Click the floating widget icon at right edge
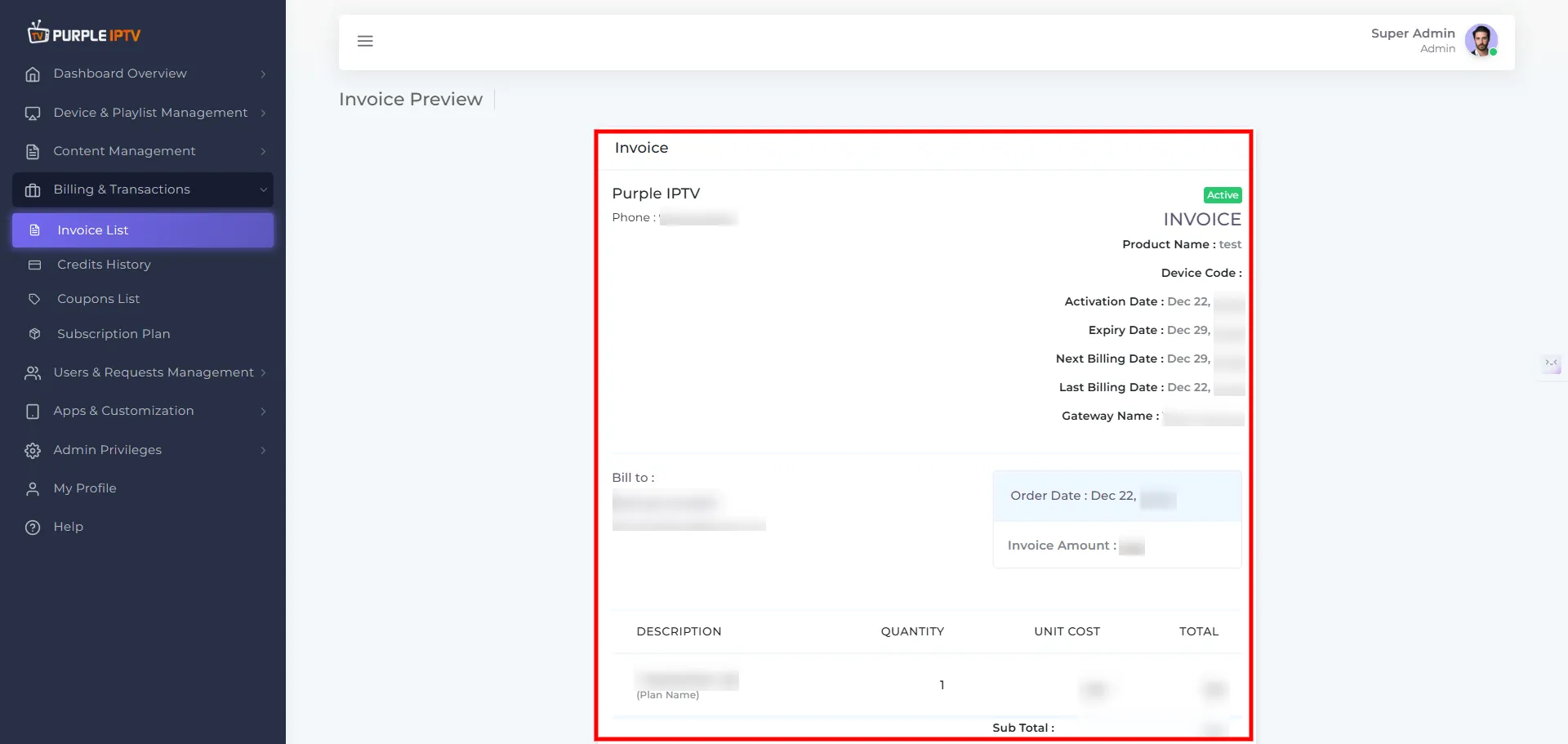Image resolution: width=1568 pixels, height=744 pixels. point(1552,363)
